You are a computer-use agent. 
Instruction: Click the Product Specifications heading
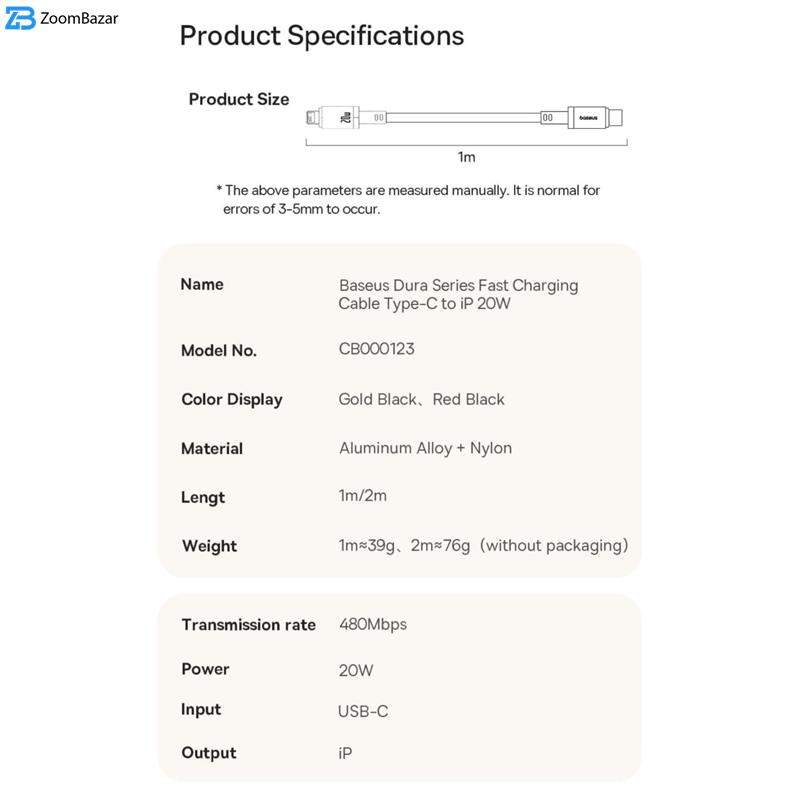(322, 36)
